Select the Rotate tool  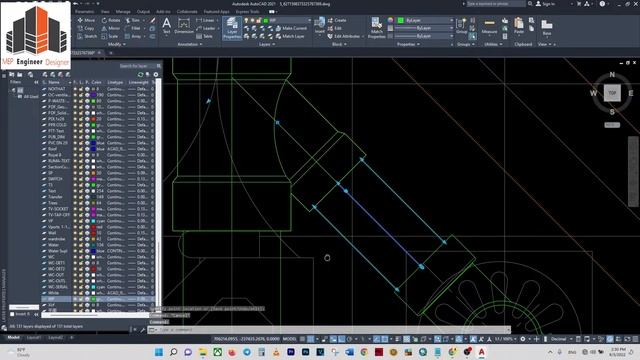pyautogui.click(x=111, y=20)
